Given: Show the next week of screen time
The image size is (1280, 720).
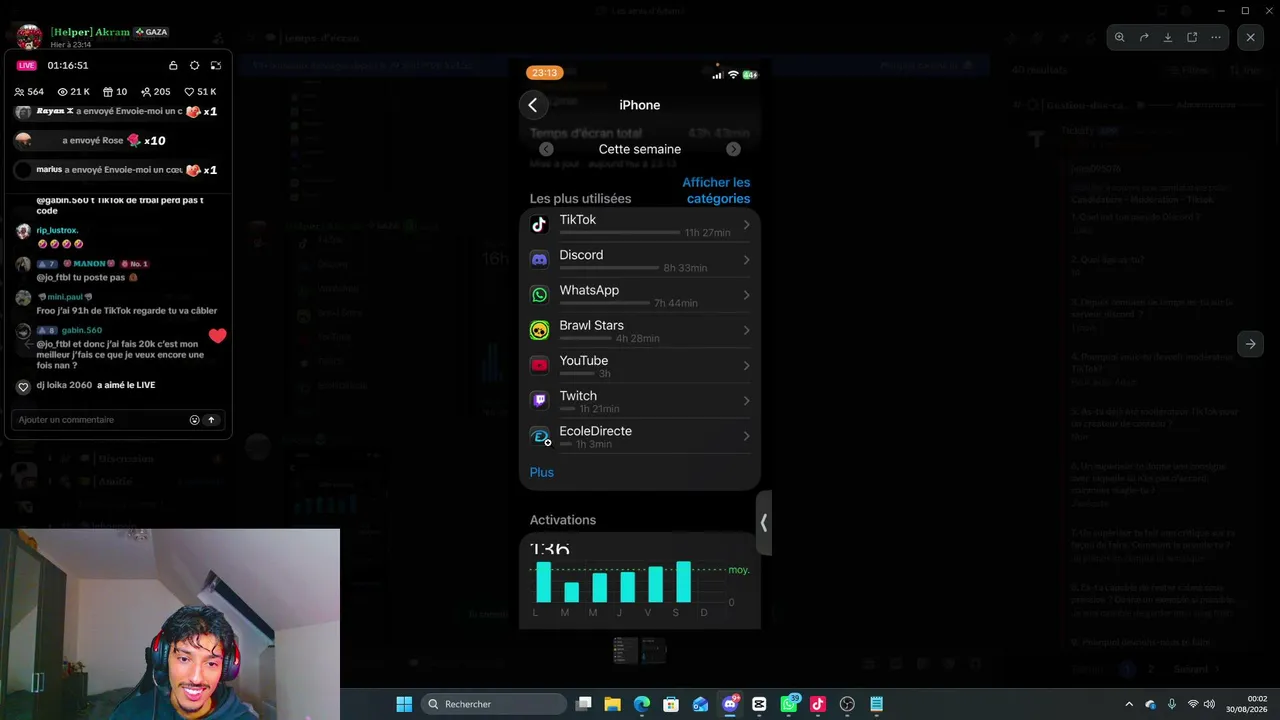Looking at the screenshot, I should tap(733, 149).
